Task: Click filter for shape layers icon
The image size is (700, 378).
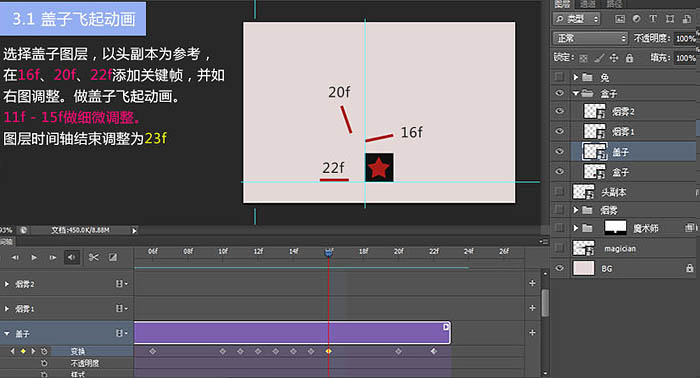Action: [x=670, y=19]
